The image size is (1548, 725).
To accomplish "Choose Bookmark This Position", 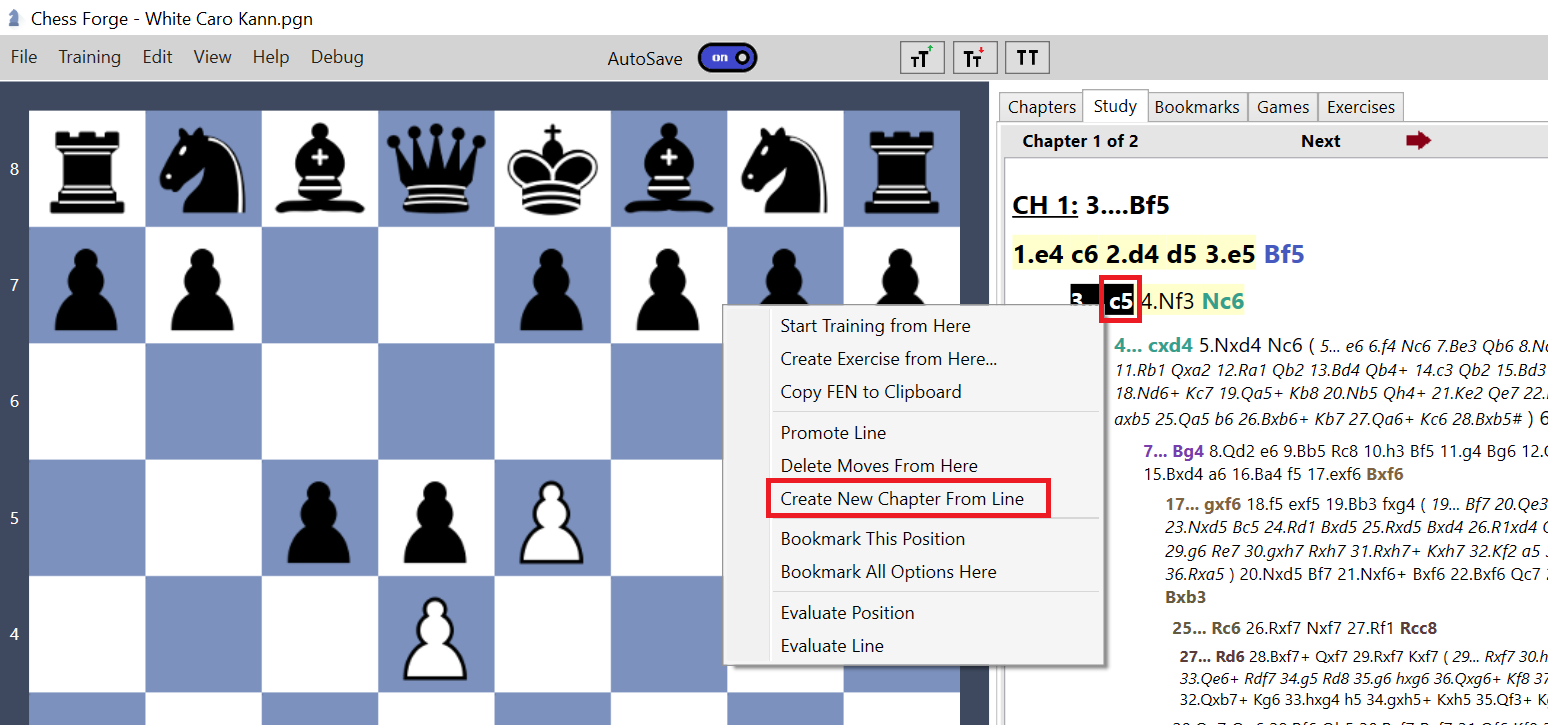I will (x=872, y=538).
